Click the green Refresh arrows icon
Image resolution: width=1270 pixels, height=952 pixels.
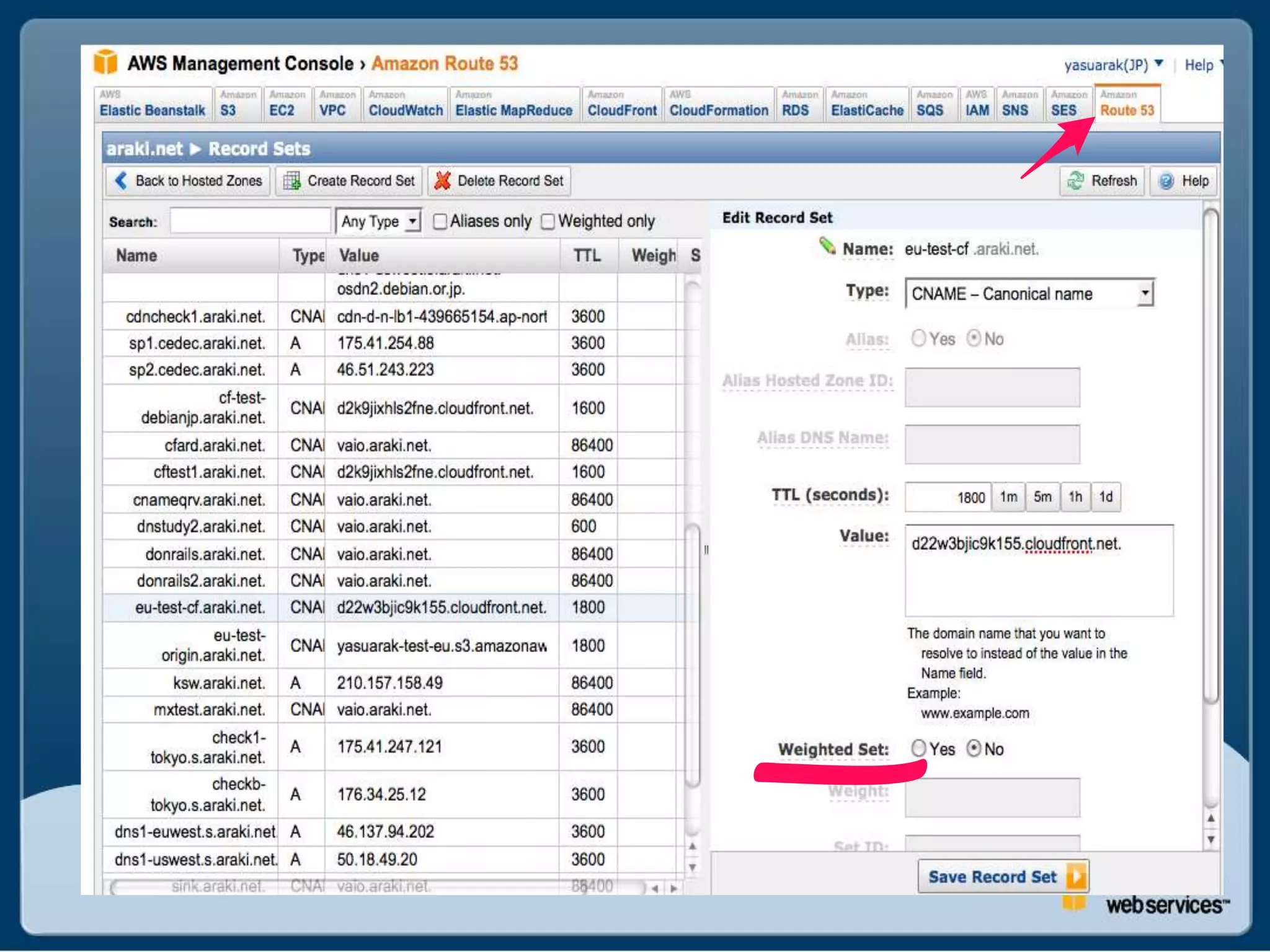pyautogui.click(x=1075, y=181)
